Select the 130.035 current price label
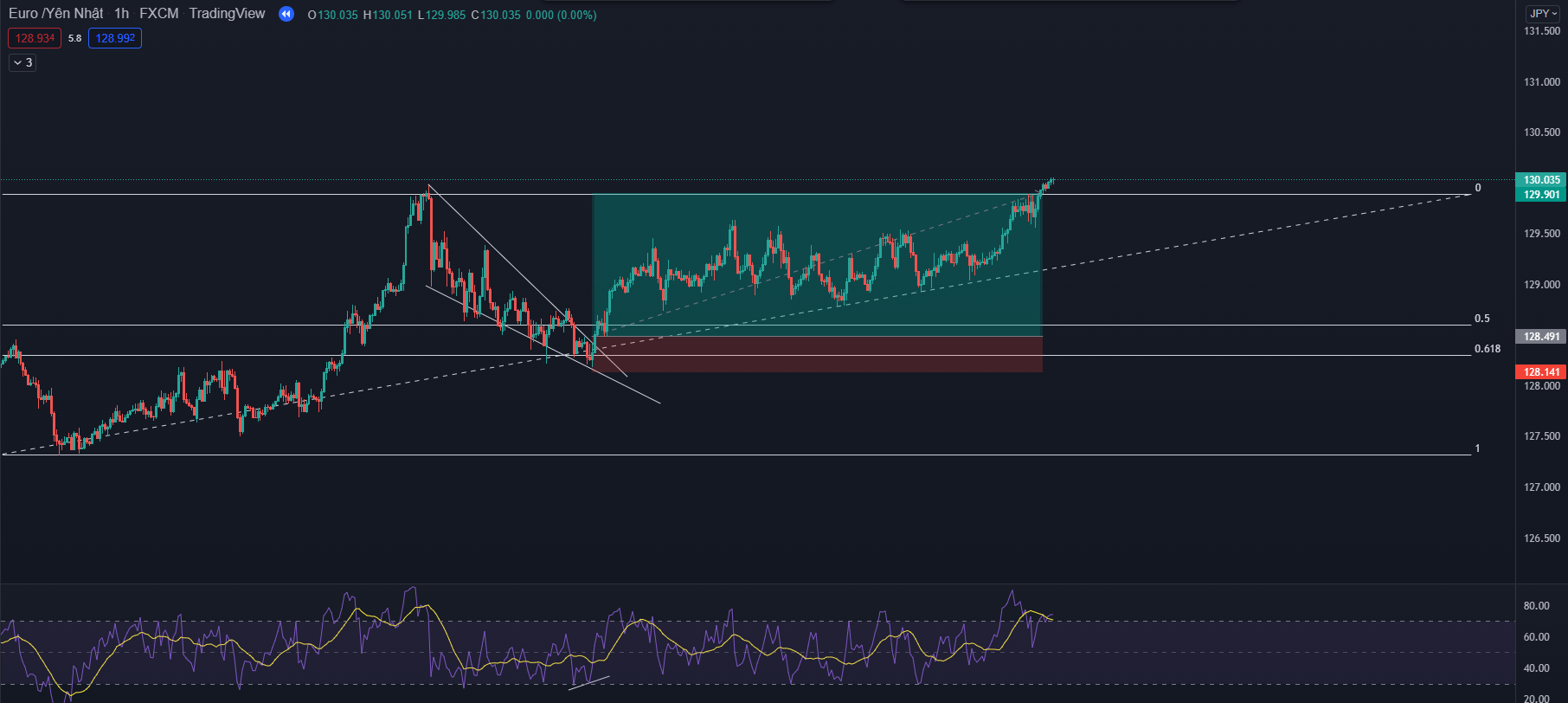The image size is (1568, 703). (1541, 180)
